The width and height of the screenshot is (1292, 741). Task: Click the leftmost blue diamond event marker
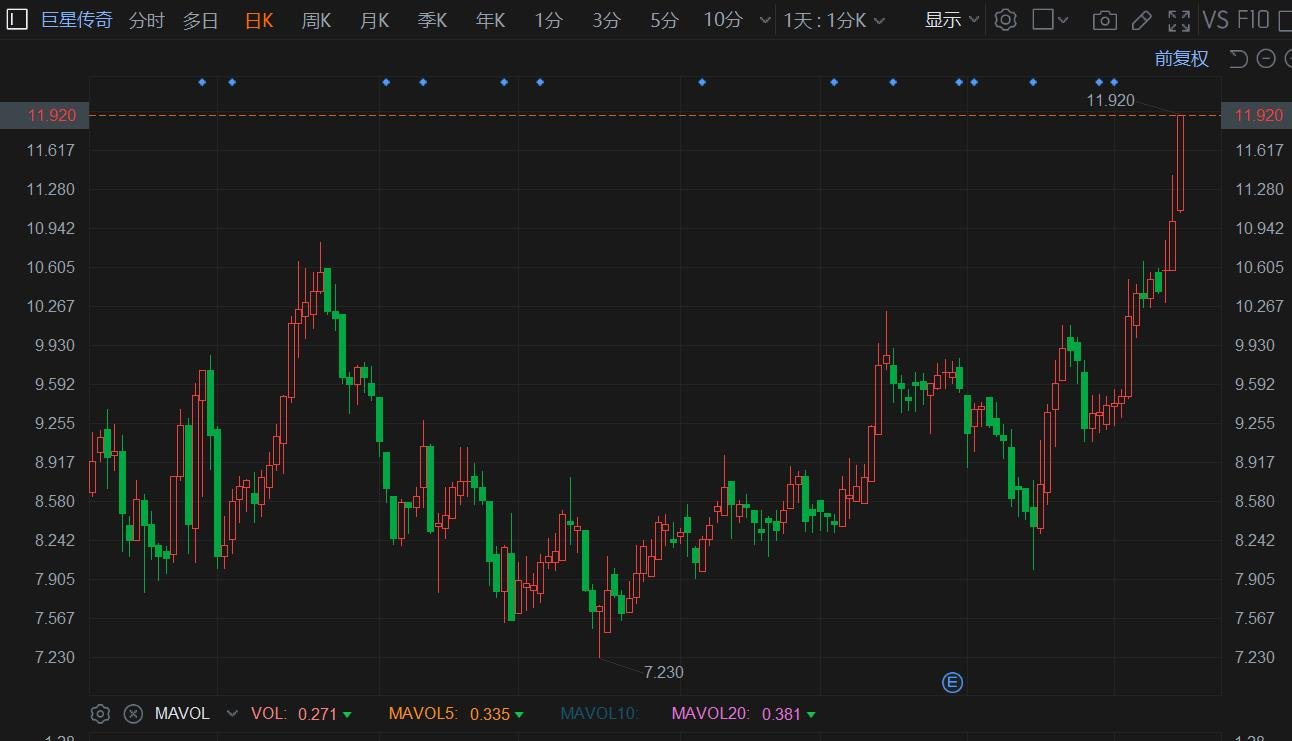(x=202, y=82)
